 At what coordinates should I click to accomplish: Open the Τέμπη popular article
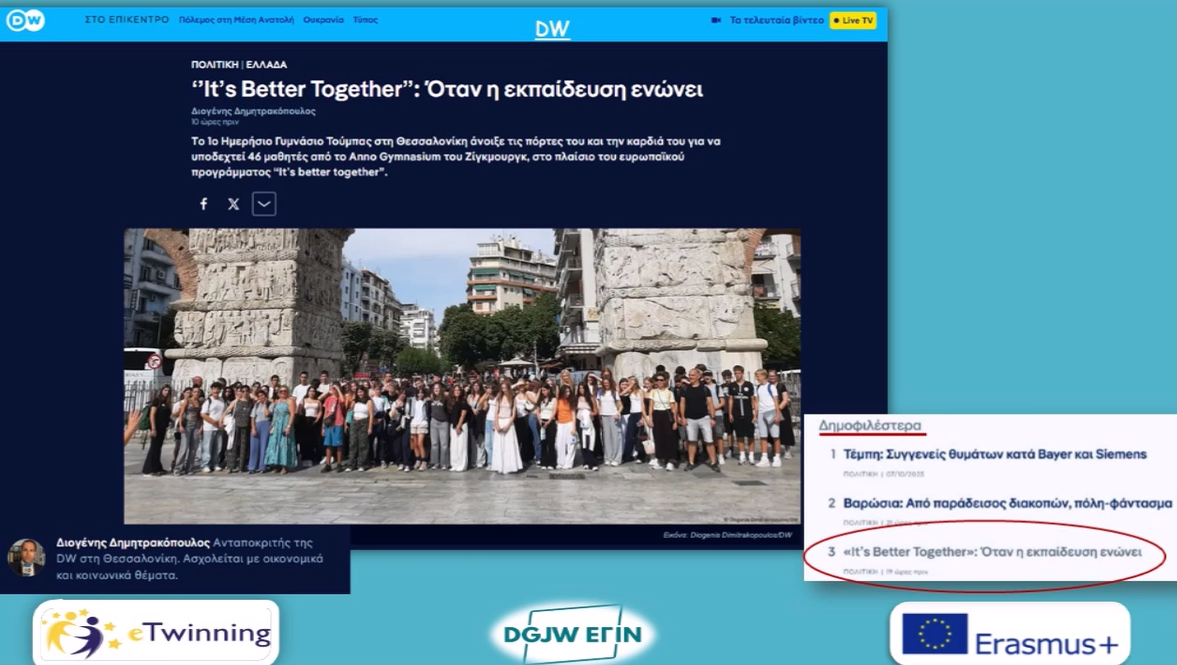(994, 454)
